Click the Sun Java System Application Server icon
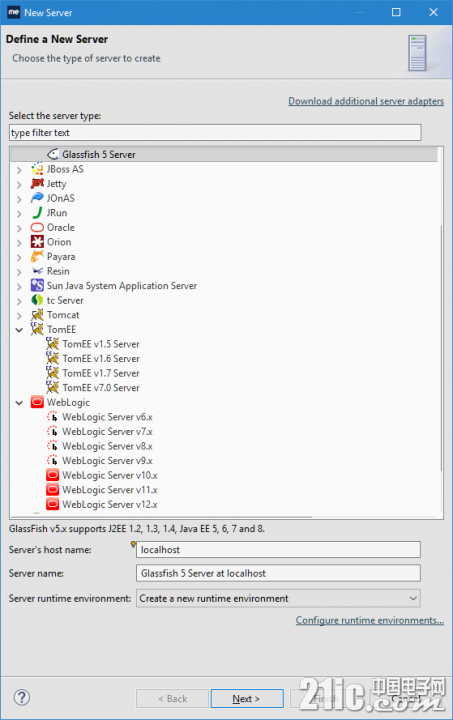The image size is (453, 720). pyautogui.click(x=37, y=286)
